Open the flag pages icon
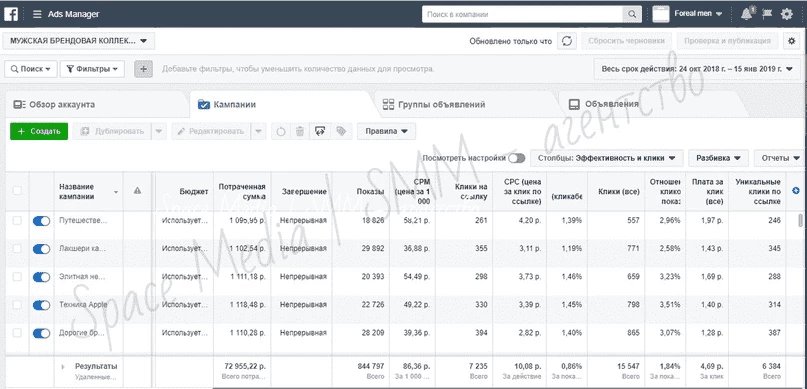 tap(767, 14)
